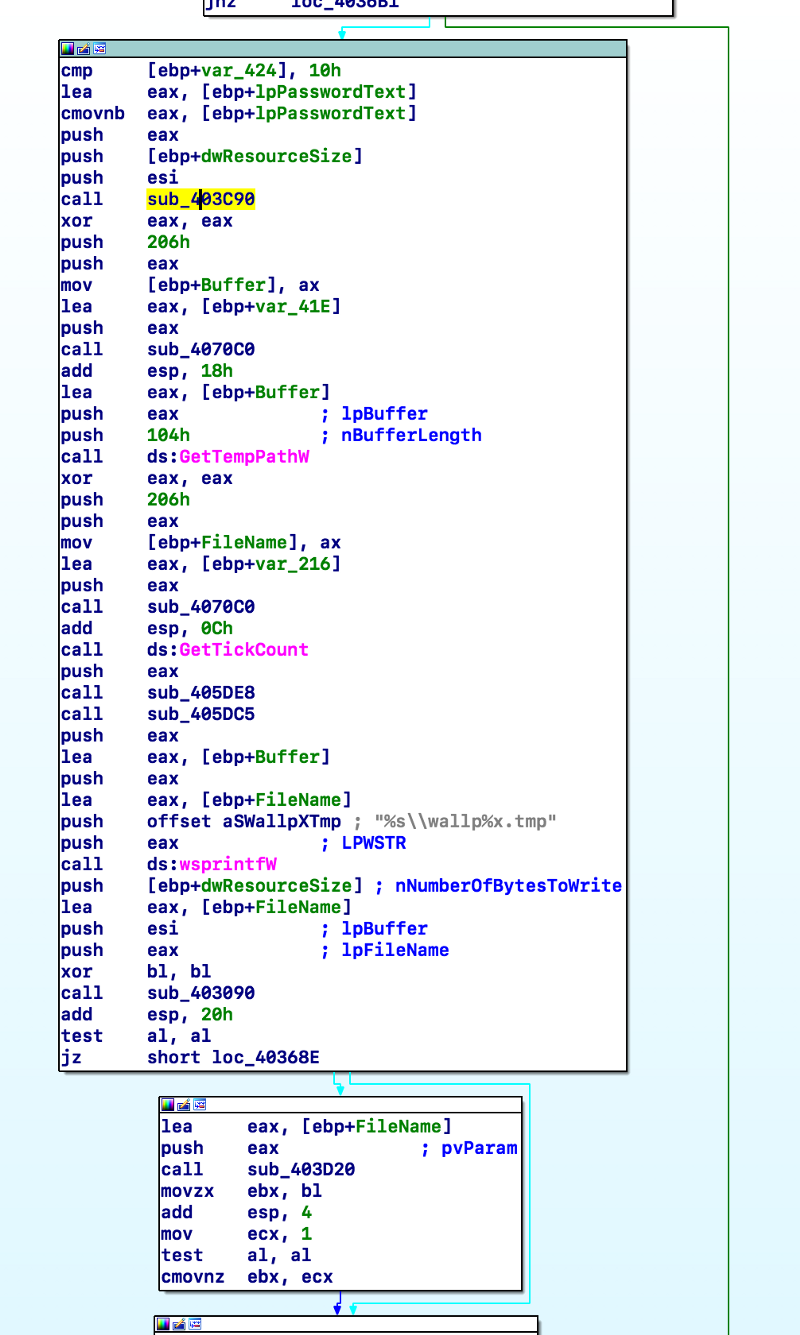Click edit-label pencil icon on the sub_403D20 block
This screenshot has width=800, height=1335.
coord(183,1104)
